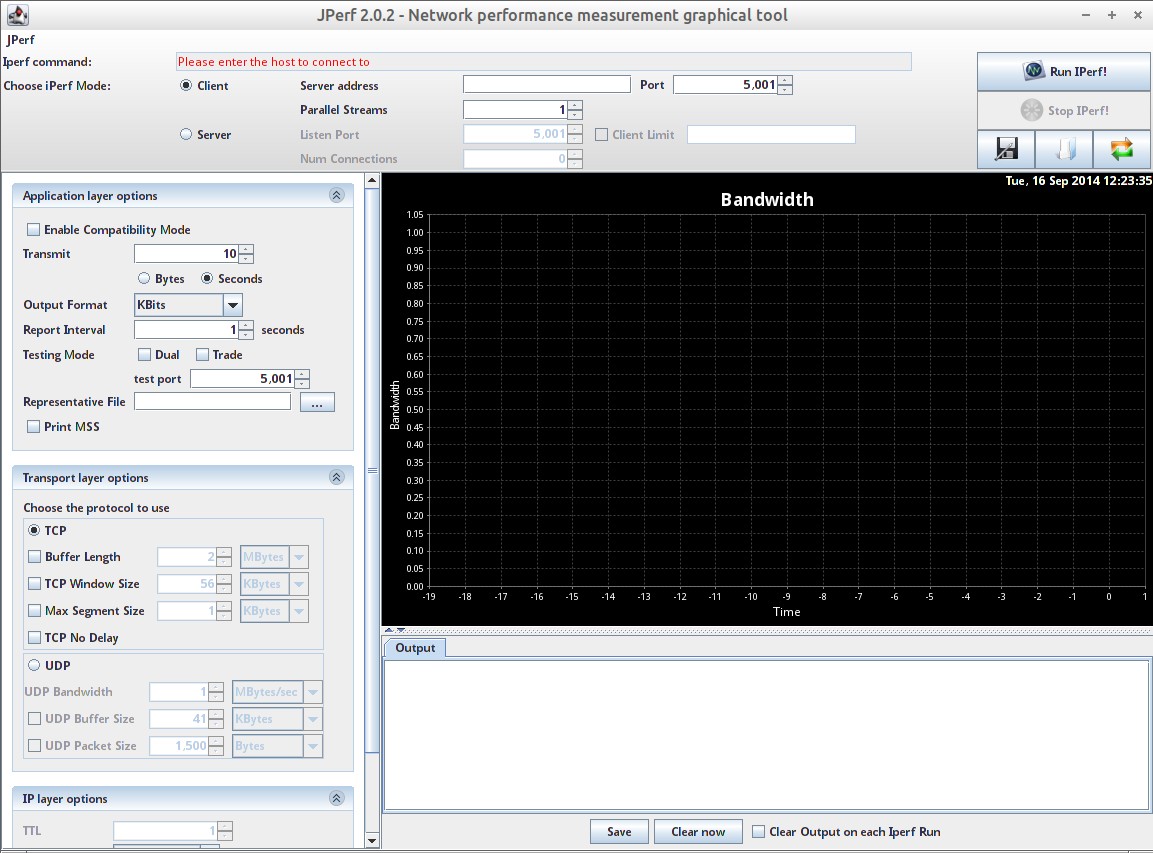Click the Parallel Streams value field
This screenshot has width=1153, height=853.
point(515,110)
